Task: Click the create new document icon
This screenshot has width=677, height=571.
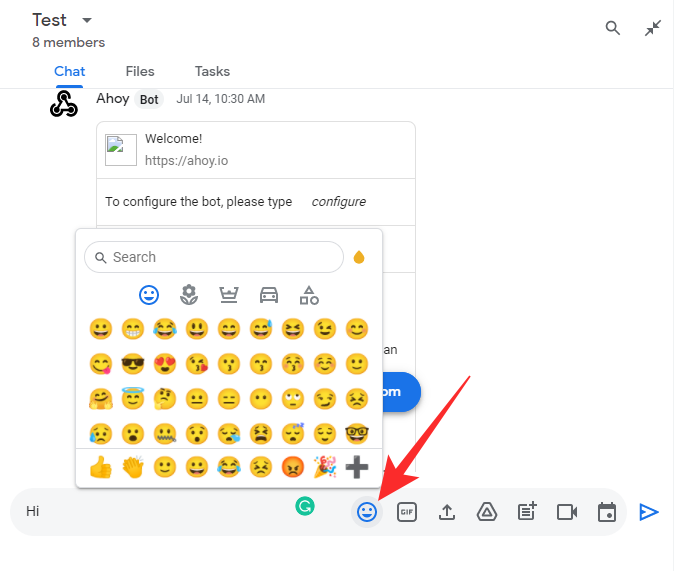Action: 527,512
